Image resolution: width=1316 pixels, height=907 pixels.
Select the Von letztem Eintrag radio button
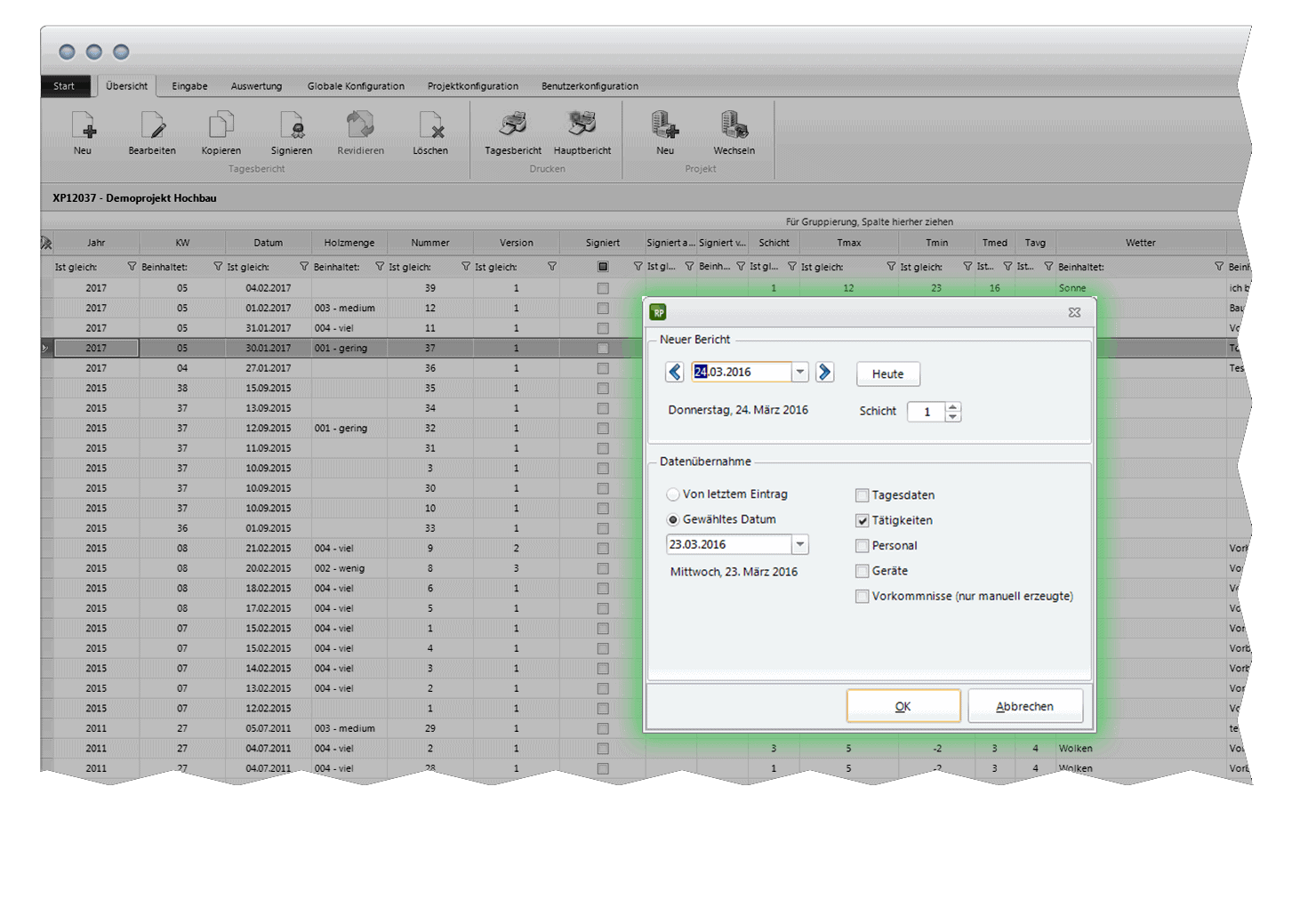[x=673, y=494]
